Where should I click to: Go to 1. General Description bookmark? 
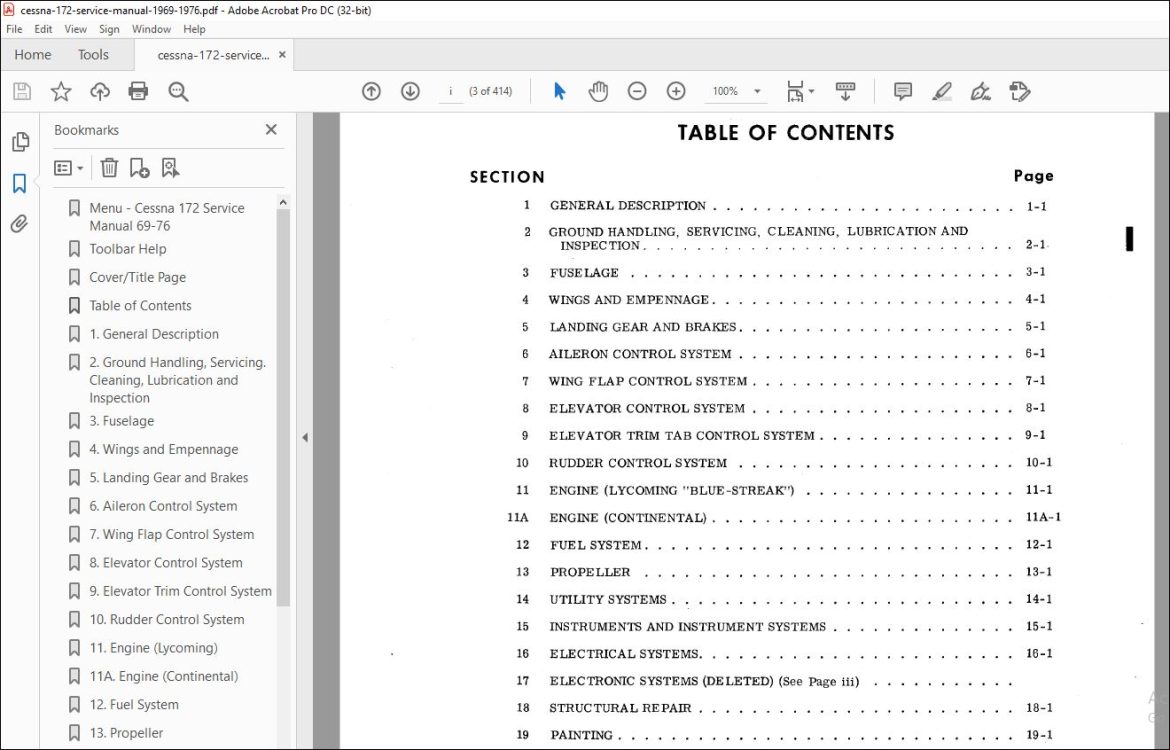click(x=154, y=334)
